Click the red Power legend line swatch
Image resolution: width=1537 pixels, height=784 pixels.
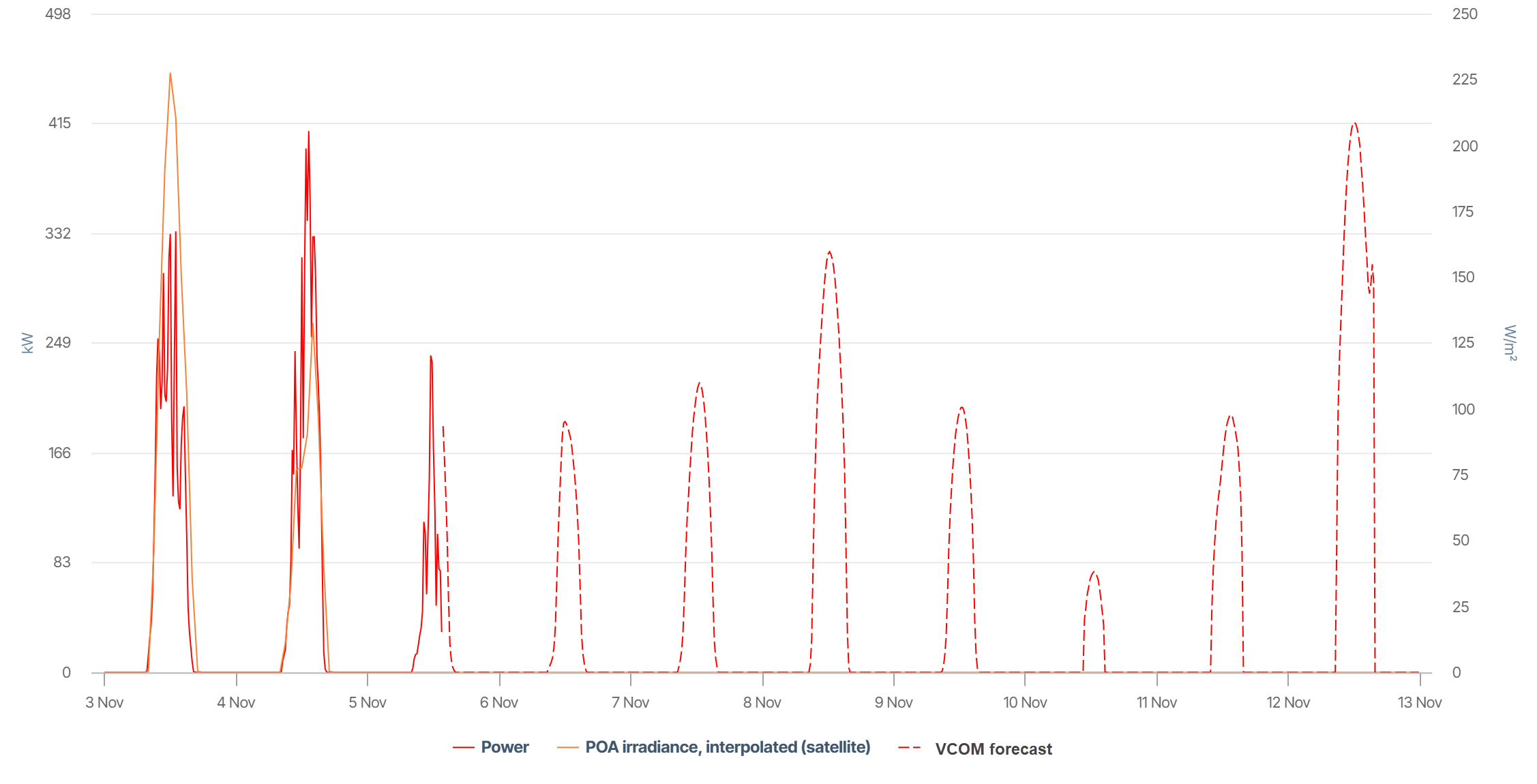pyautogui.click(x=464, y=748)
